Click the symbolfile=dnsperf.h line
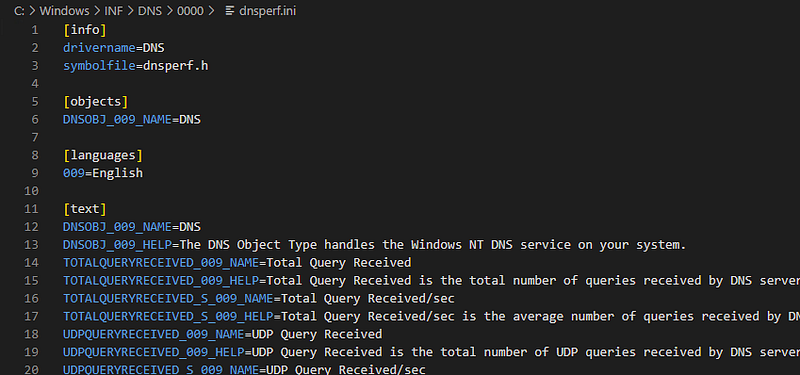This screenshot has height=375, width=800. [136, 66]
